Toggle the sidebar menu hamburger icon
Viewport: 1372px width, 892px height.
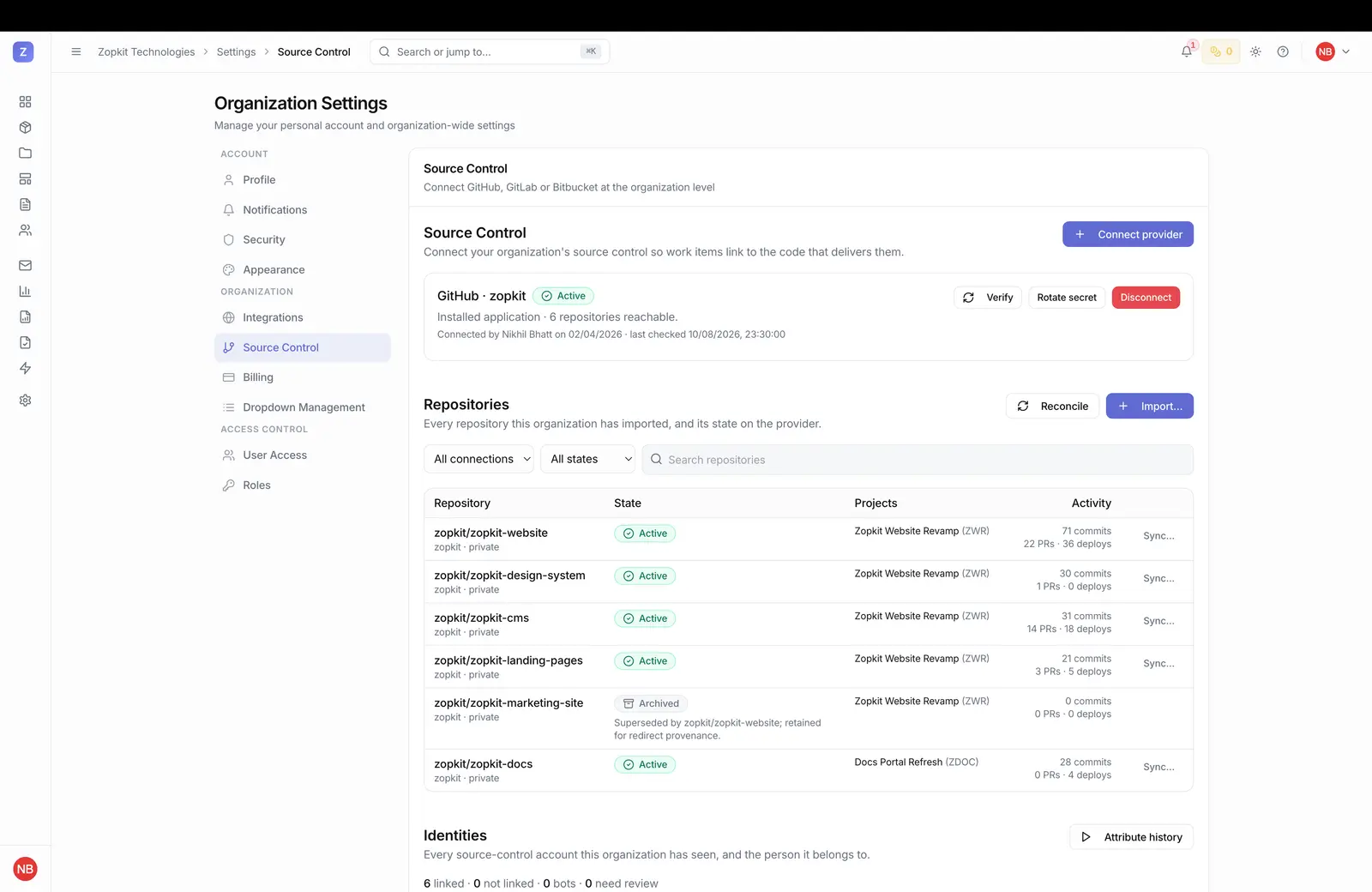(76, 52)
